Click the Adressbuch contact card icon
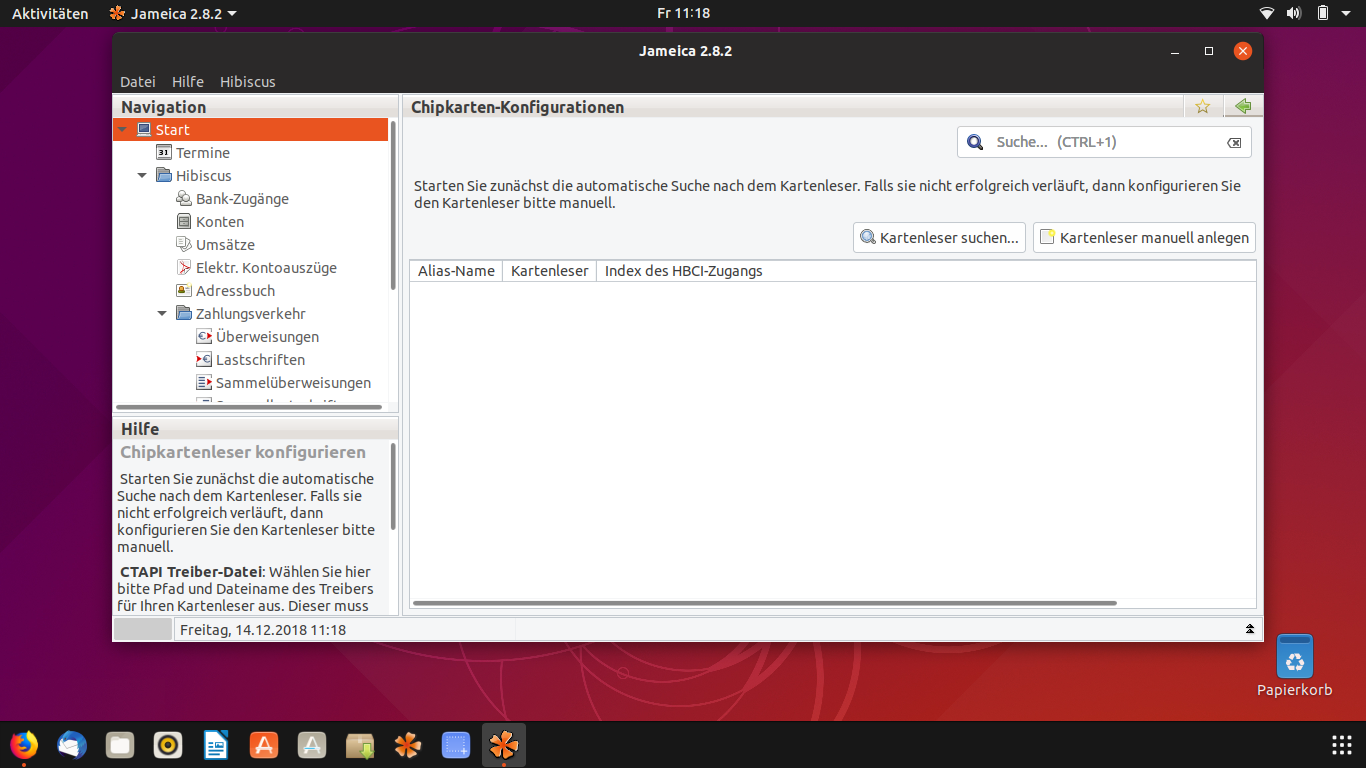 184,291
